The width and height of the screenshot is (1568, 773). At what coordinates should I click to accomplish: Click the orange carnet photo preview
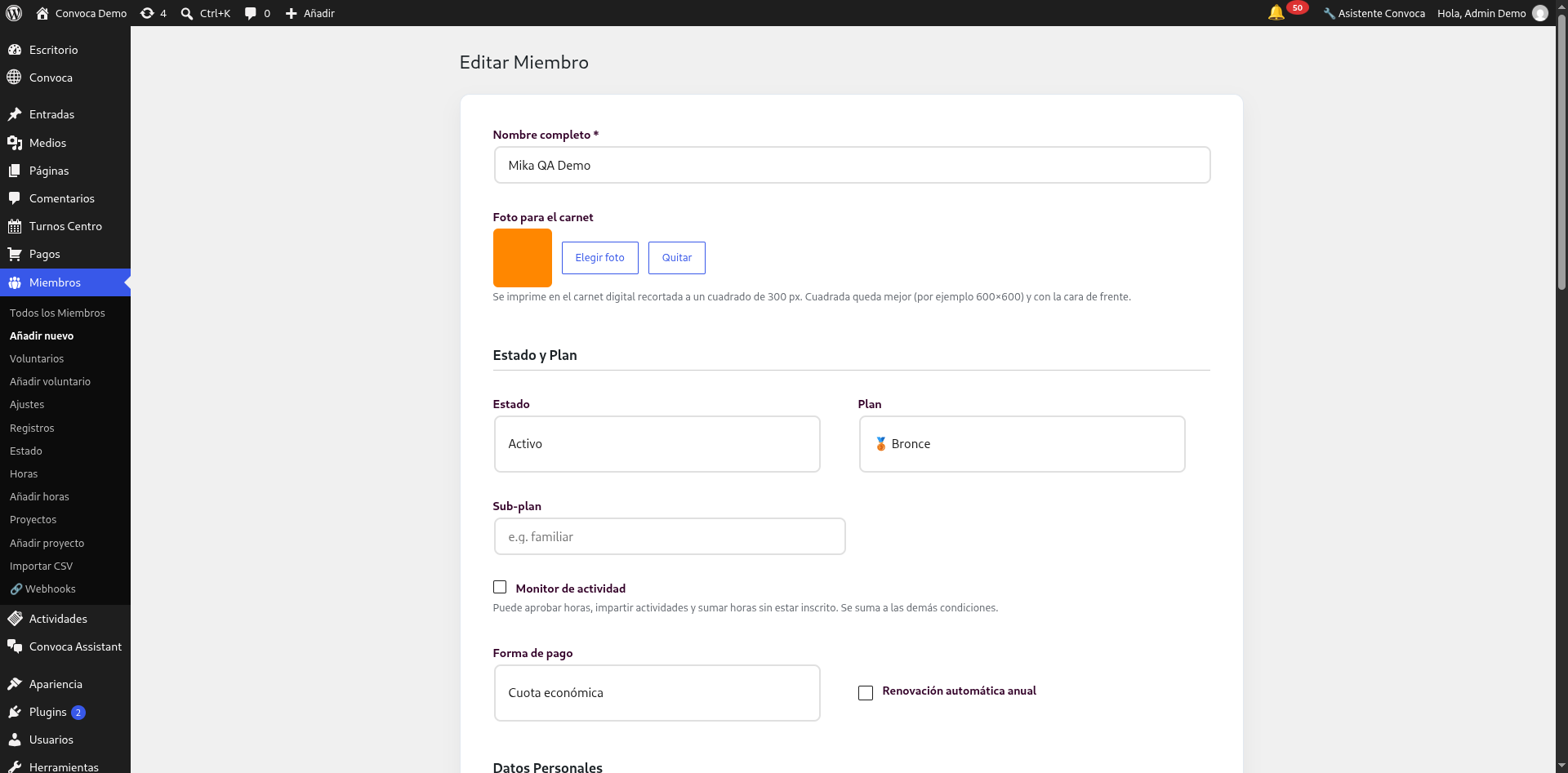click(x=523, y=258)
